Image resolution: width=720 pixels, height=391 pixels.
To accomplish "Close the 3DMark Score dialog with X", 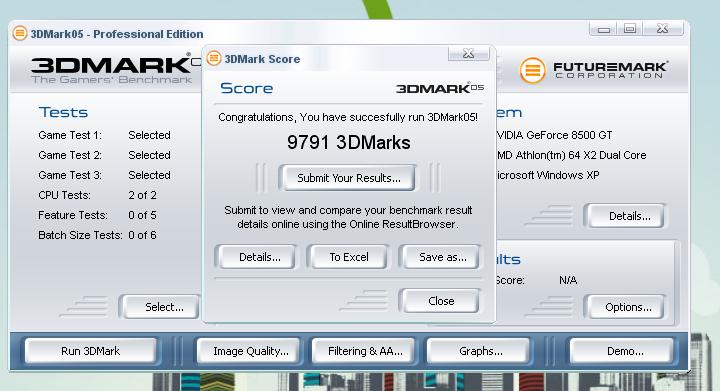I will (x=468, y=53).
